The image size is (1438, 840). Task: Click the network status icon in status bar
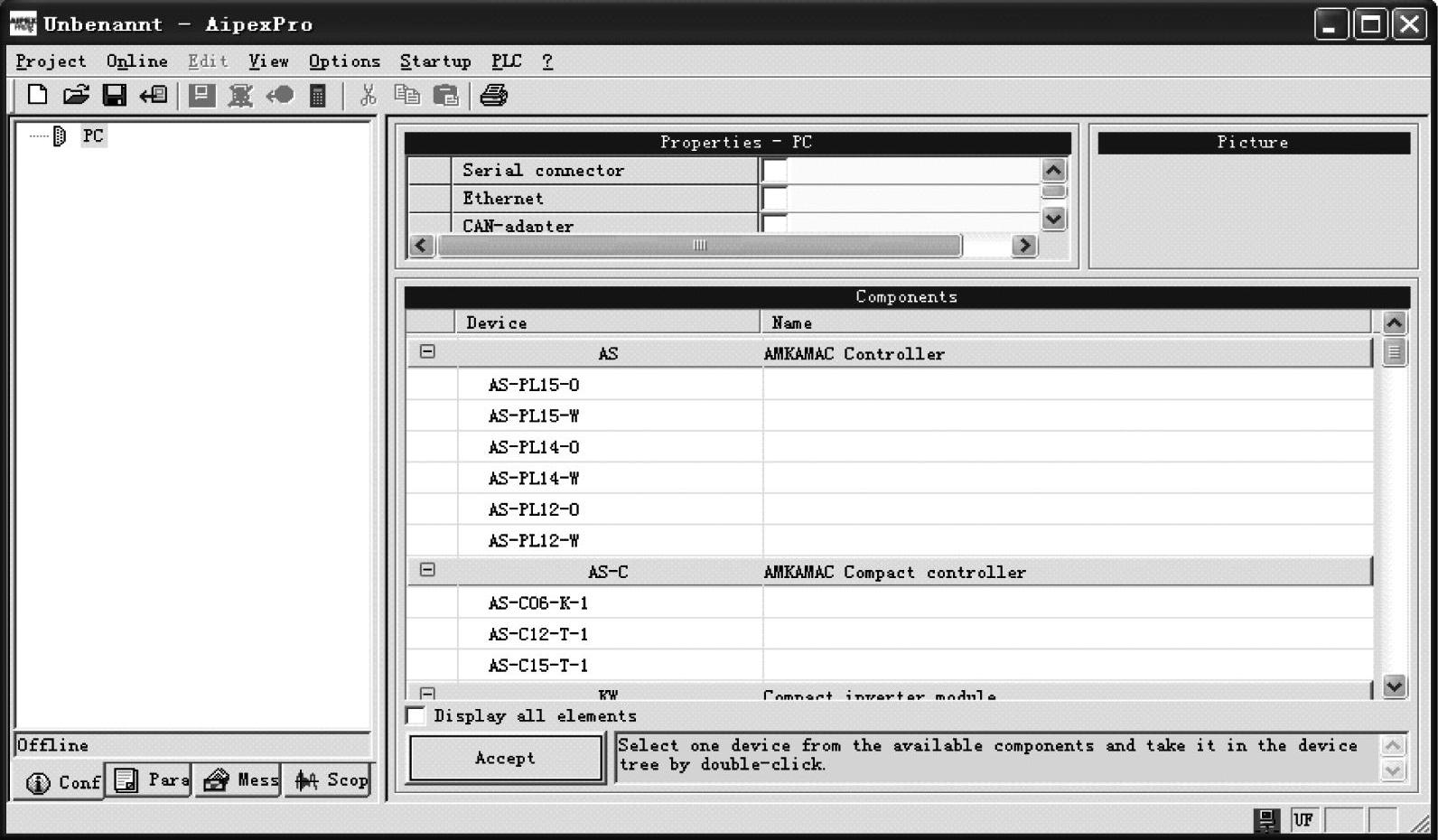1266,820
